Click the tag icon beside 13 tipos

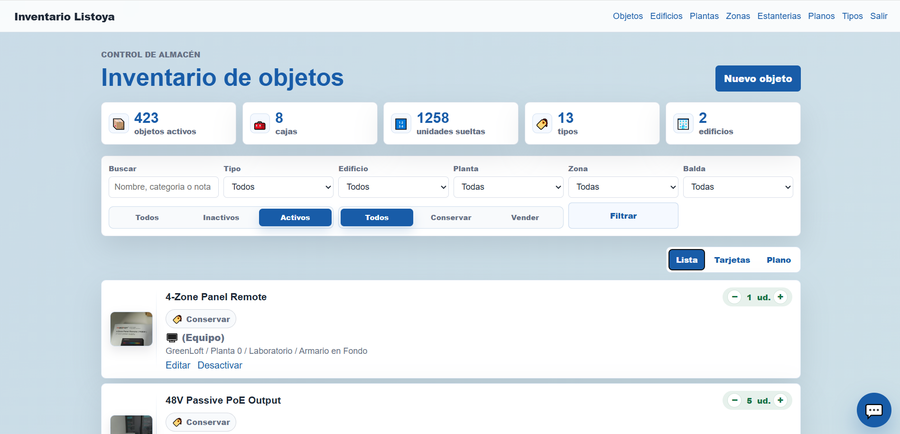542,123
